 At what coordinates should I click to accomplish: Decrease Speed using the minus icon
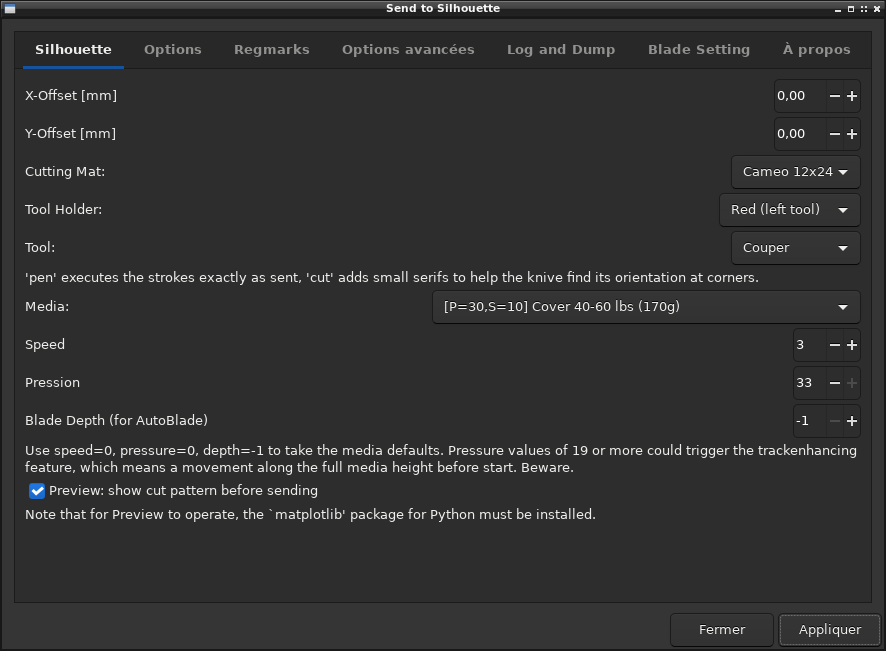tap(835, 345)
